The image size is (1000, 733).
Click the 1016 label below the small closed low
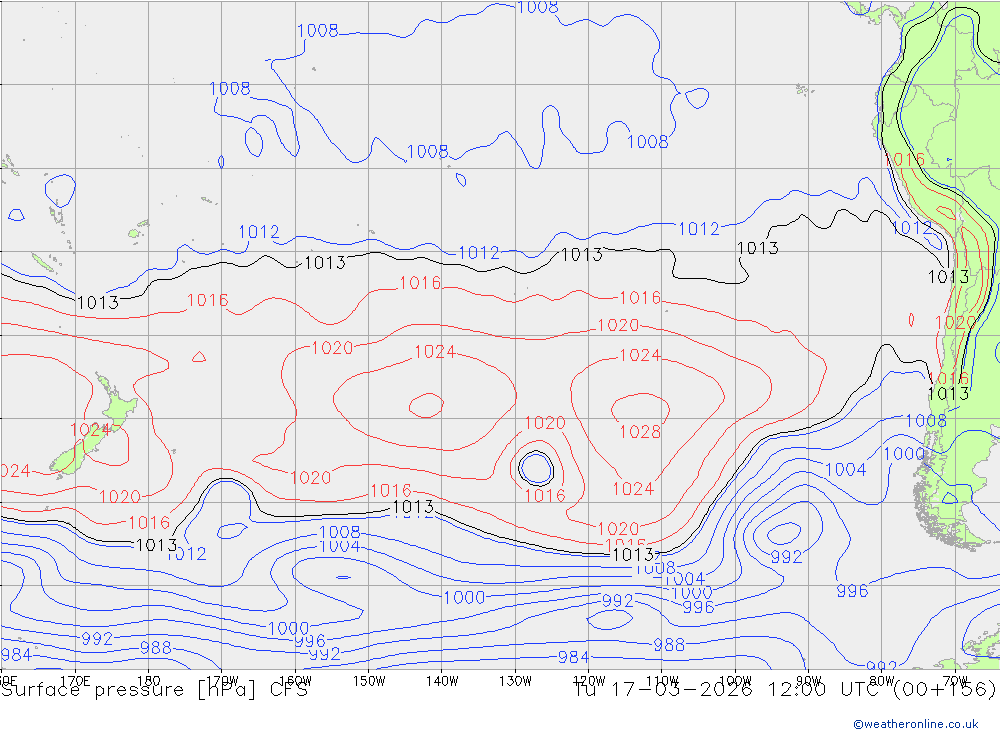(x=545, y=495)
